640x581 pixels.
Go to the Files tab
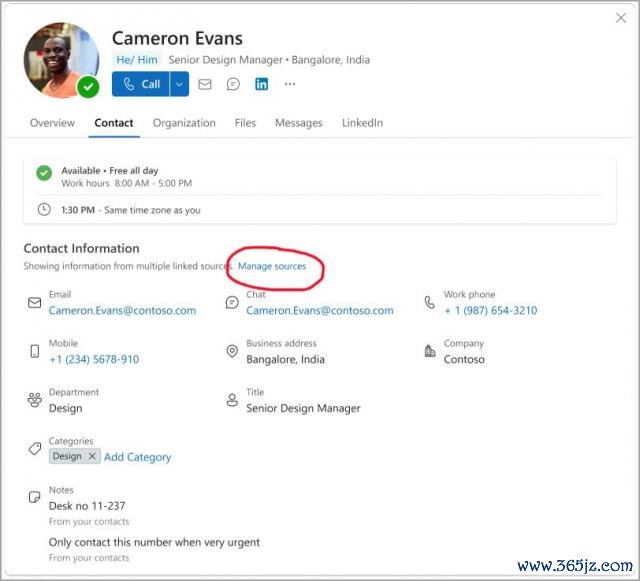tap(245, 123)
